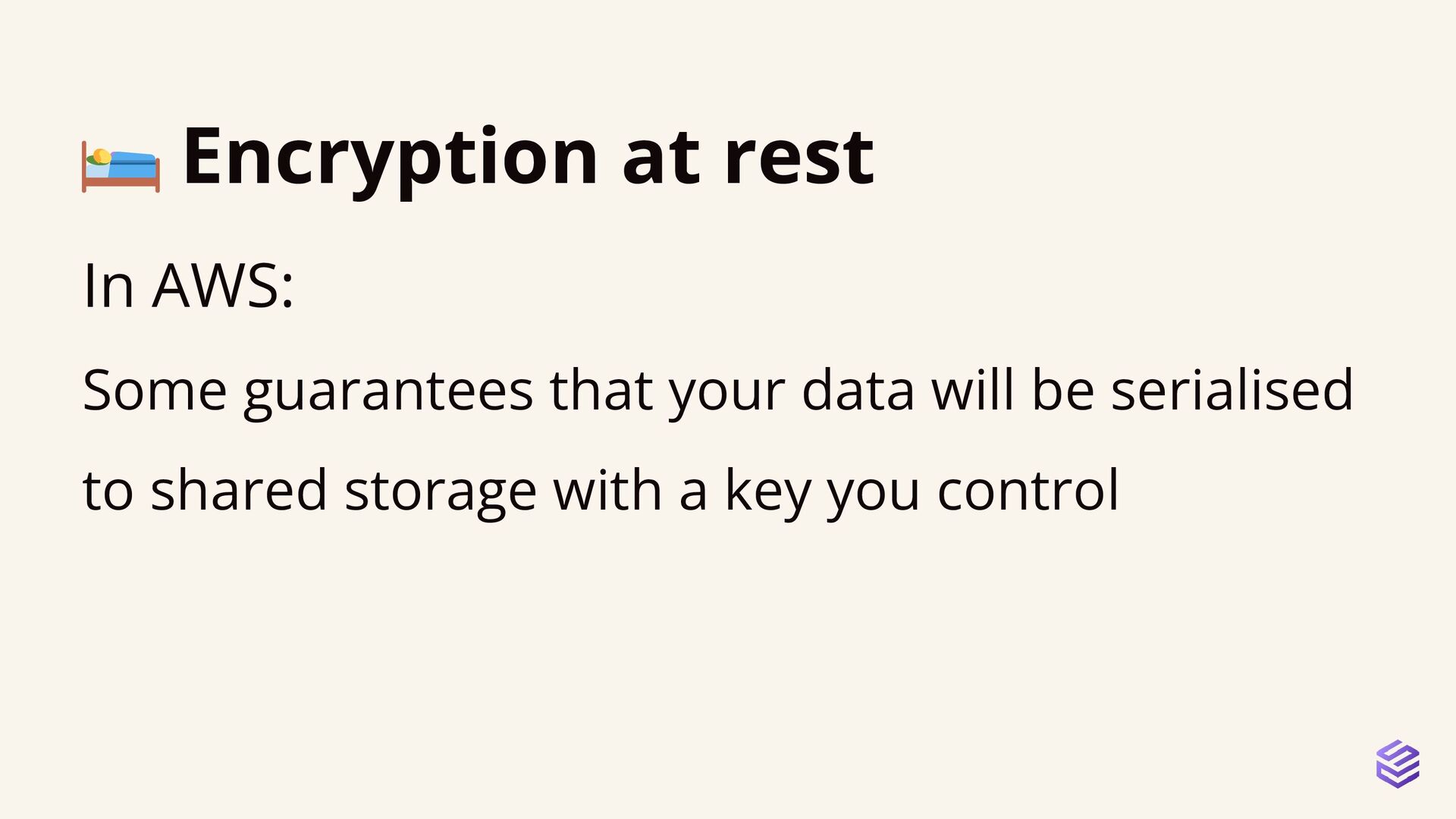Image resolution: width=1456 pixels, height=819 pixels.
Task: Click the word 'data' in body text
Action: [858, 389]
